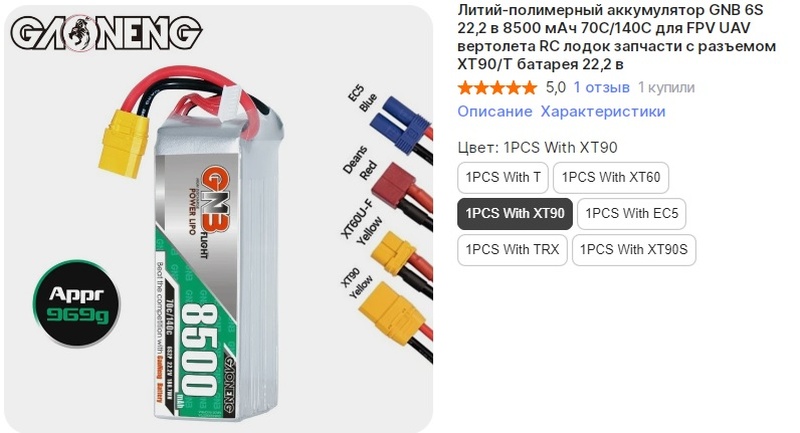800x433 pixels.
Task: Click the EC5 Blue connector picture
Action: [x=403, y=124]
